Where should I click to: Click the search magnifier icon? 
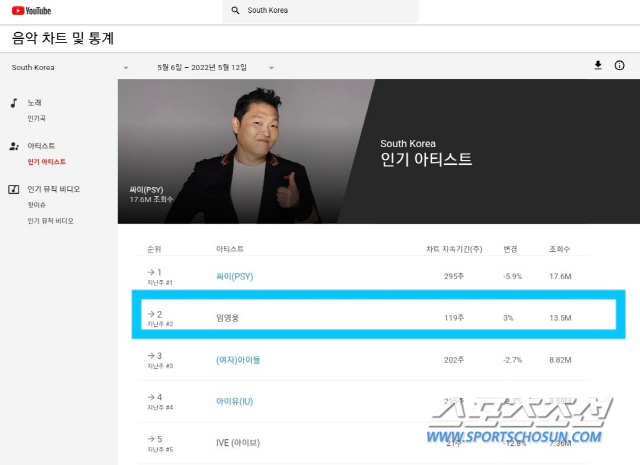[x=235, y=10]
